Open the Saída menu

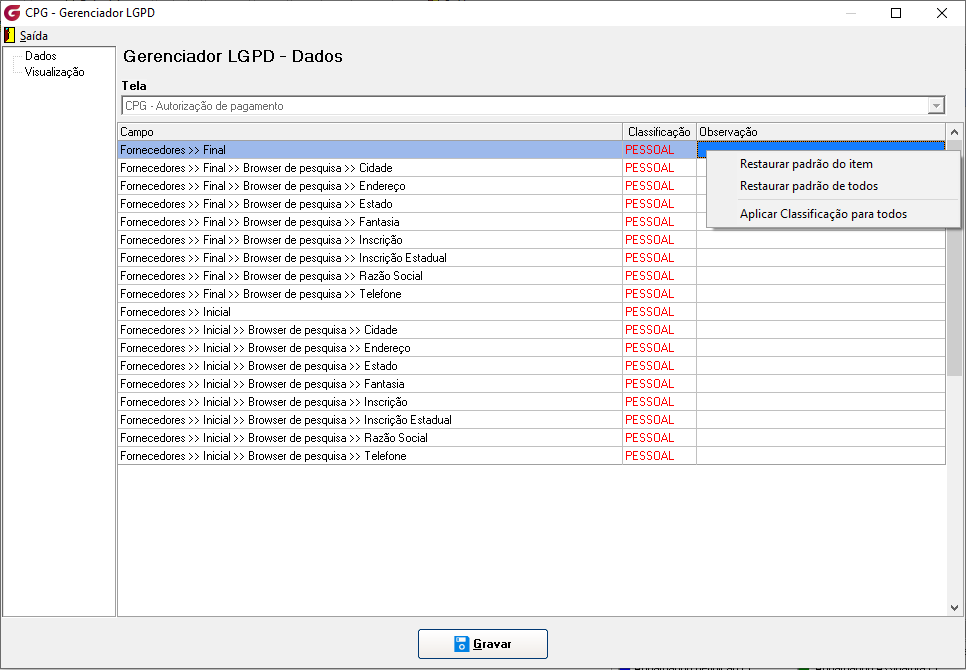coord(33,36)
